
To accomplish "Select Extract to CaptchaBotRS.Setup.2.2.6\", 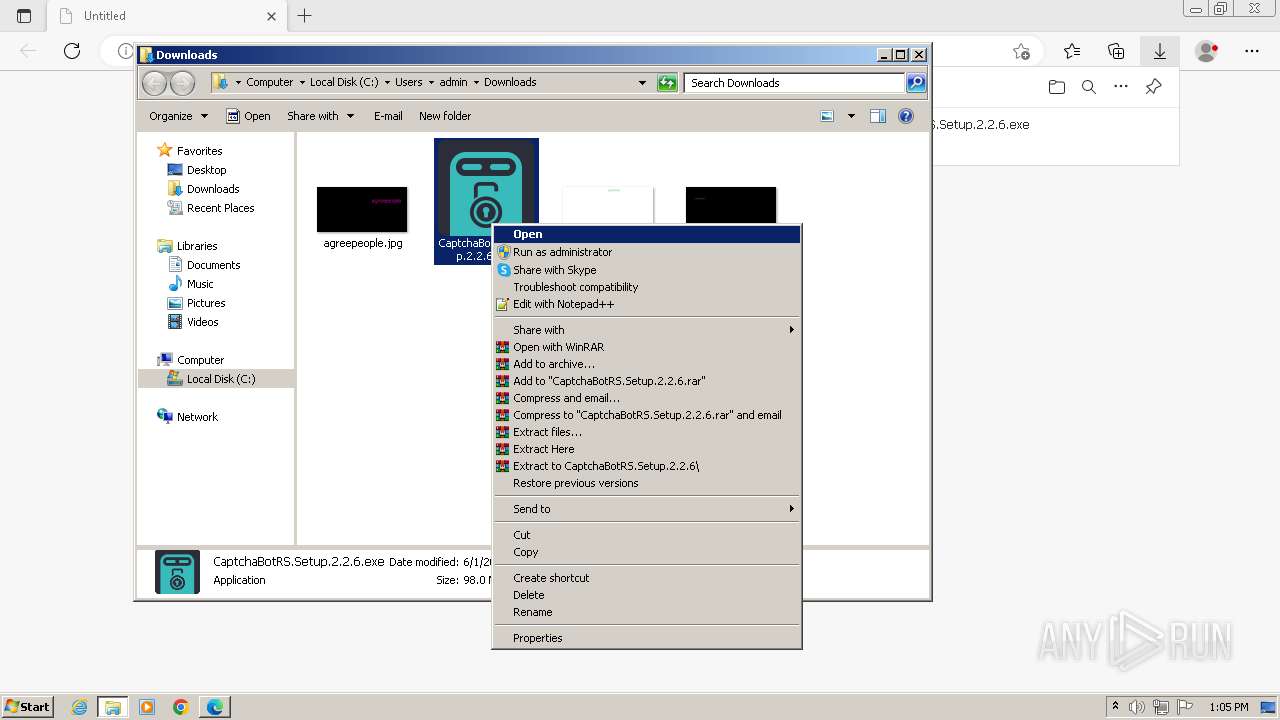I will tap(646, 466).
